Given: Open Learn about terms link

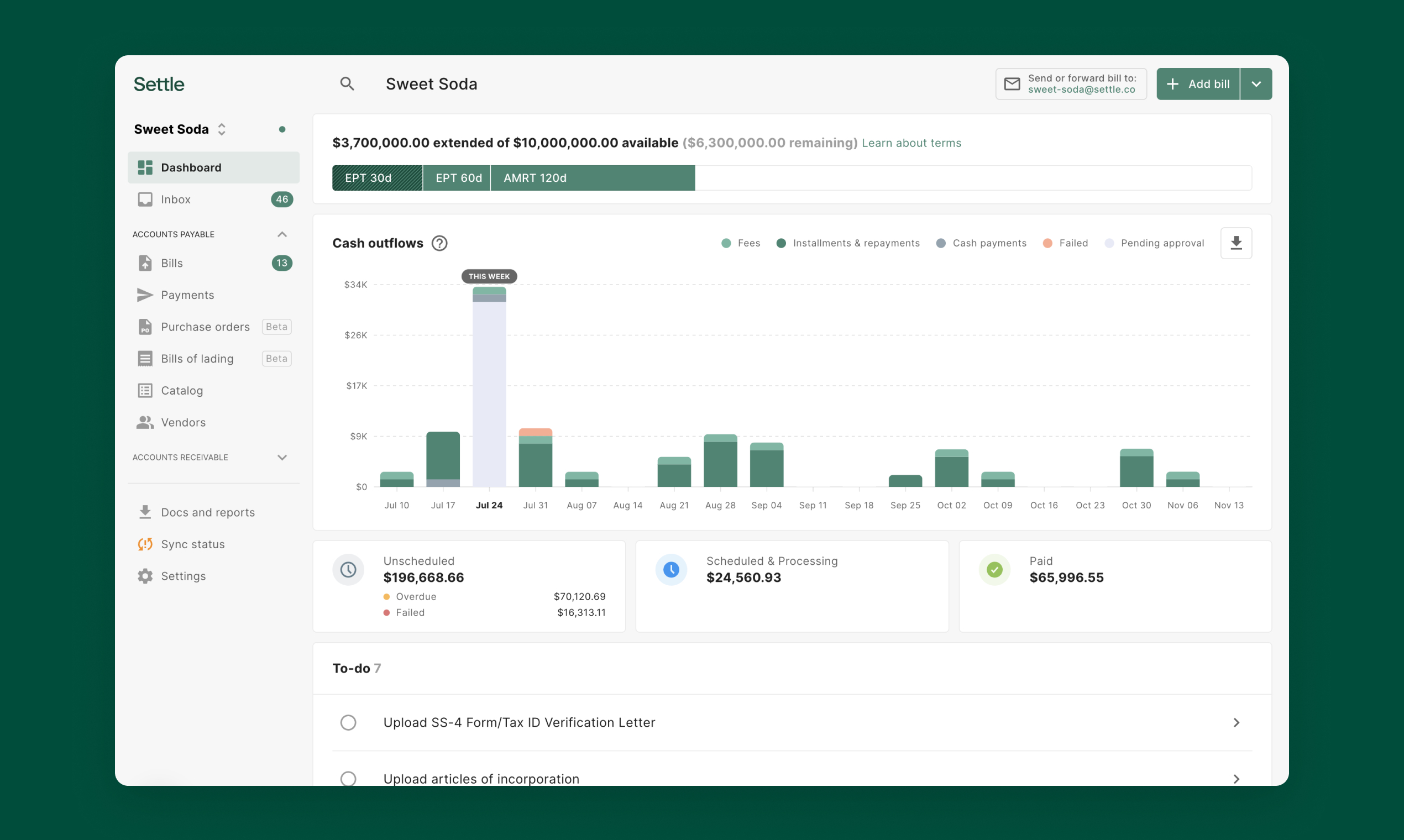Looking at the screenshot, I should coord(911,143).
